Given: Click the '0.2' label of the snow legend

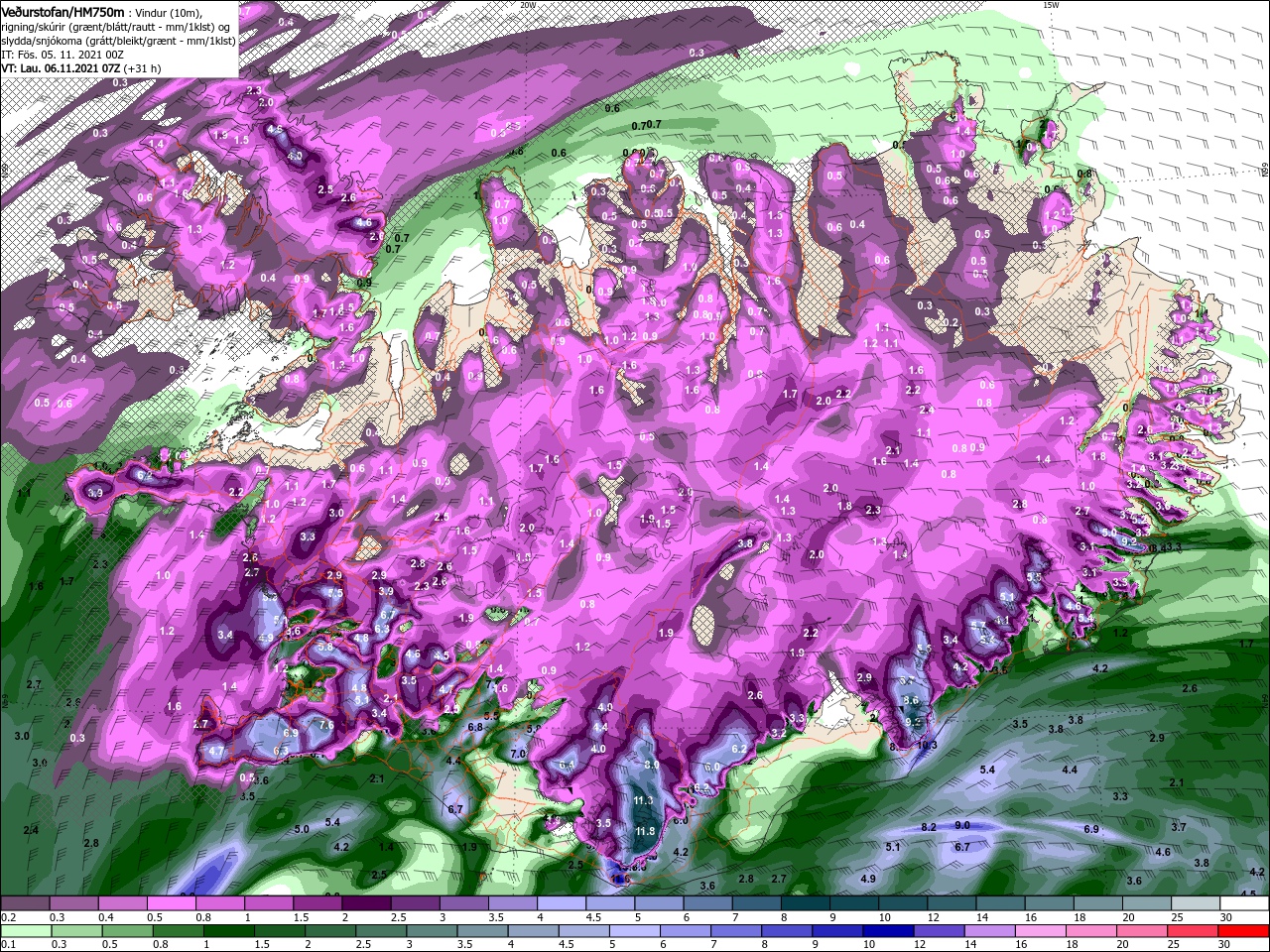Looking at the screenshot, I should click(8, 917).
